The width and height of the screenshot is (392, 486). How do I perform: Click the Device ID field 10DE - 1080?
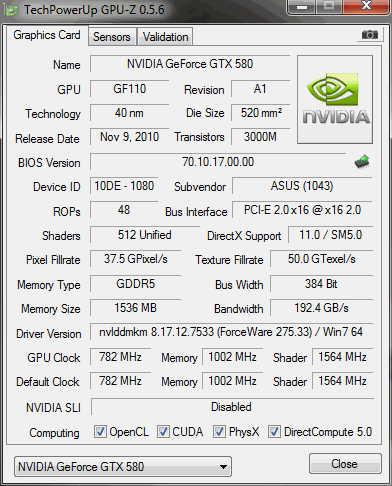coord(124,186)
